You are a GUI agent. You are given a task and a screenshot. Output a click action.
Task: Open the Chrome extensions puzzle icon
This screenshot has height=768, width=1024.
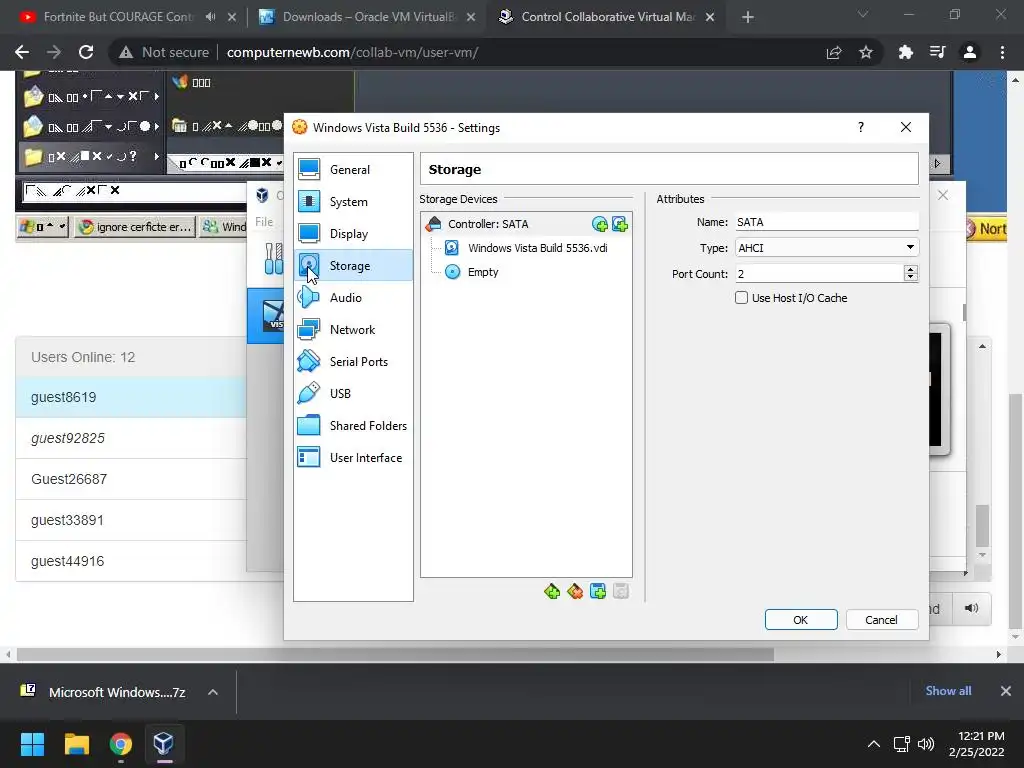905,52
